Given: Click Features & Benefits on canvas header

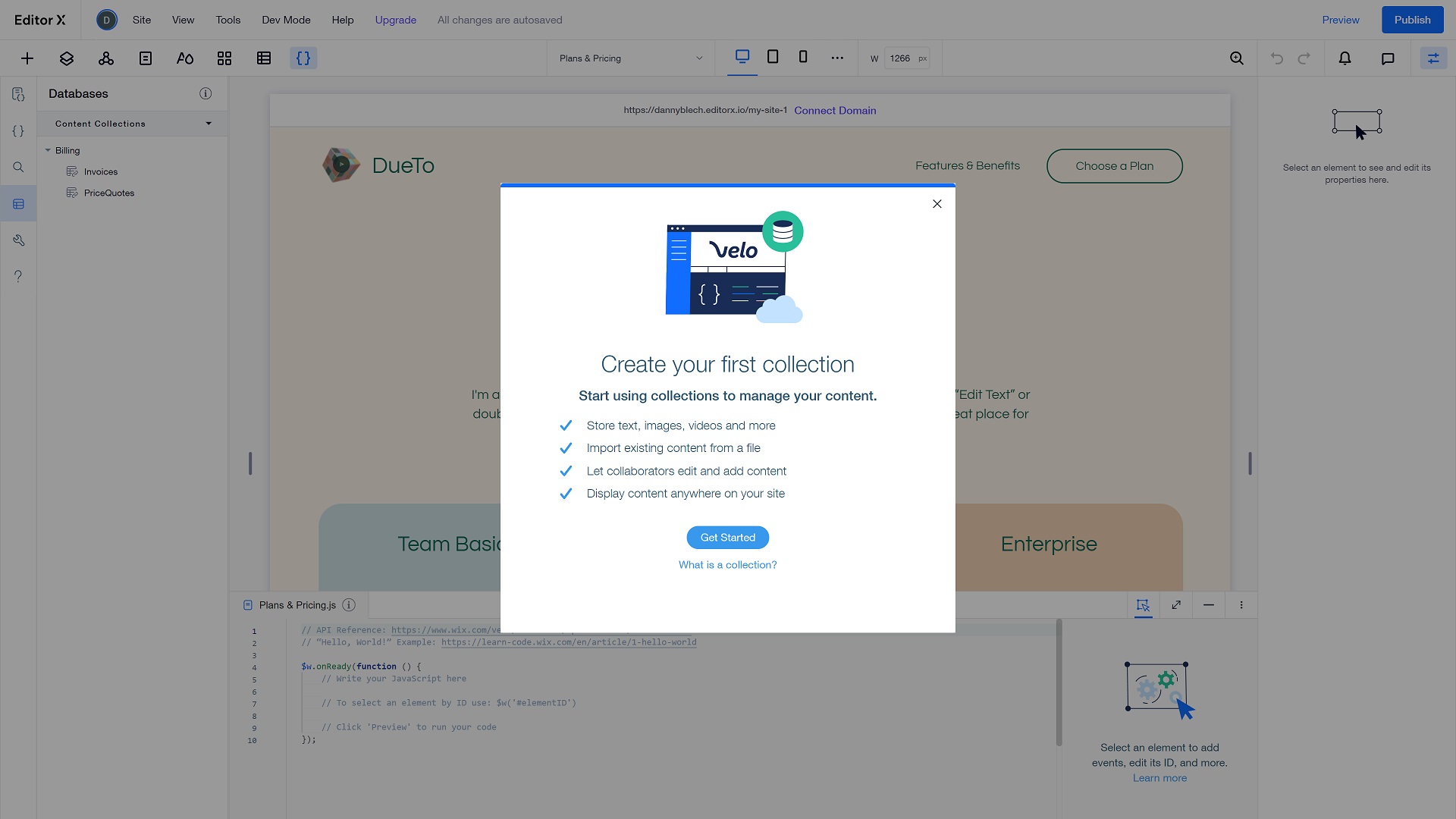Looking at the screenshot, I should (968, 165).
